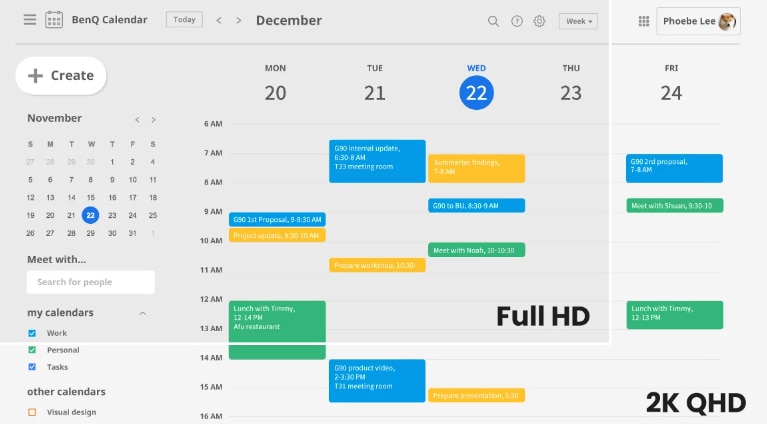Toggle the Personal calendar checkbox
Screen dimensions: 767x424
pos(32,350)
